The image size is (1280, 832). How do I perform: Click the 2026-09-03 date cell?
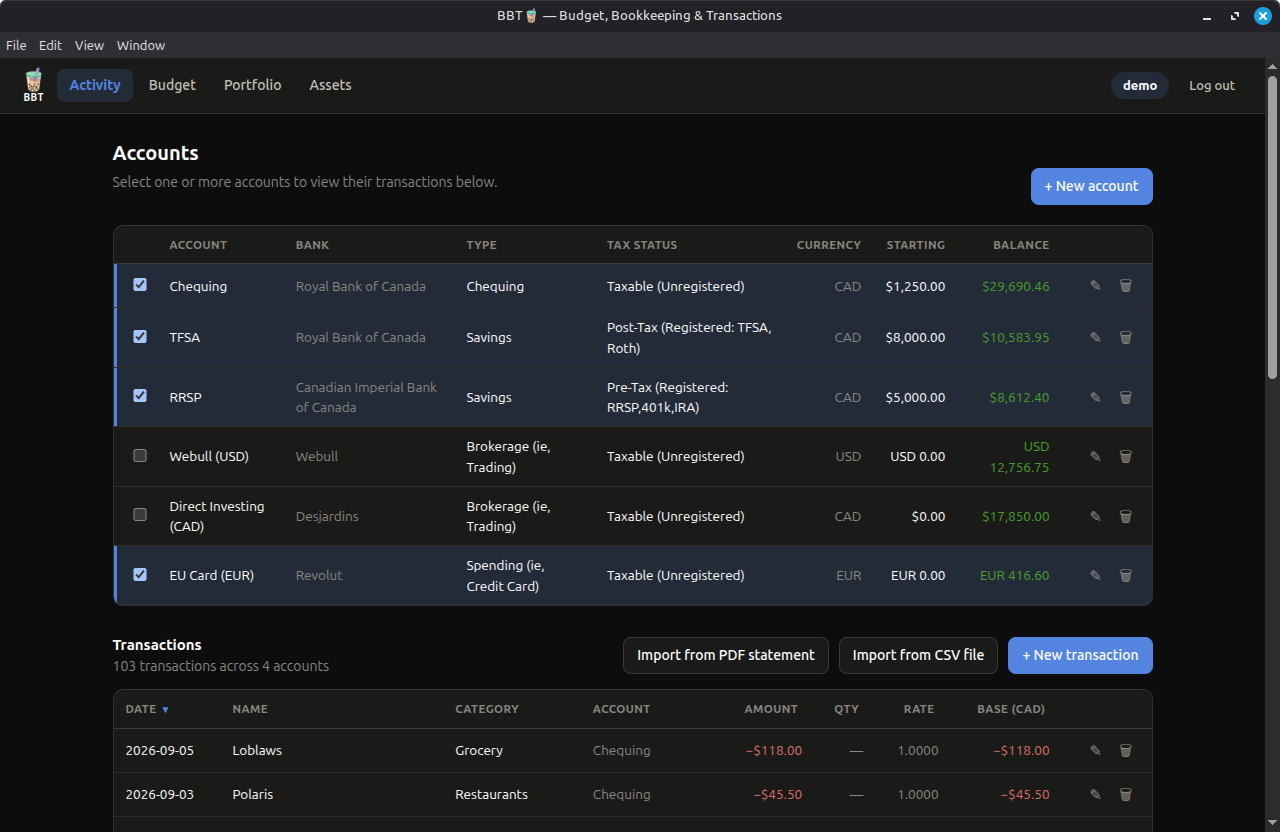click(x=160, y=795)
